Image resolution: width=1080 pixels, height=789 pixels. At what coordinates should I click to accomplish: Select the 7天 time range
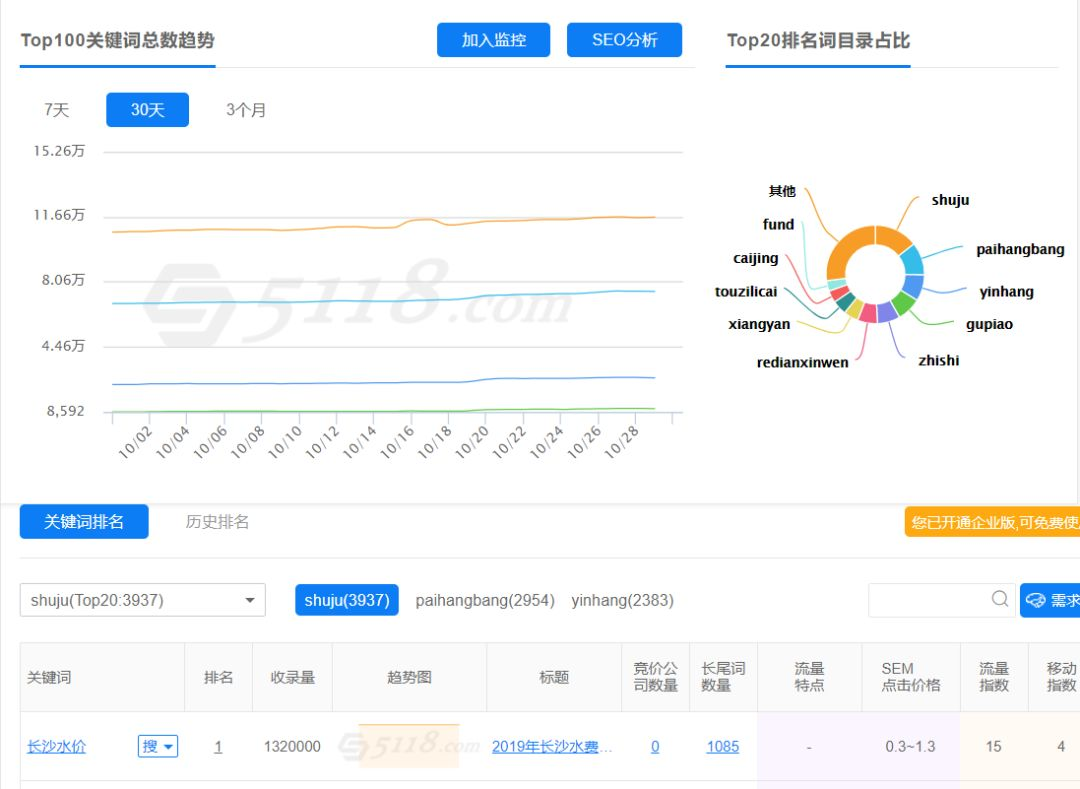[57, 110]
